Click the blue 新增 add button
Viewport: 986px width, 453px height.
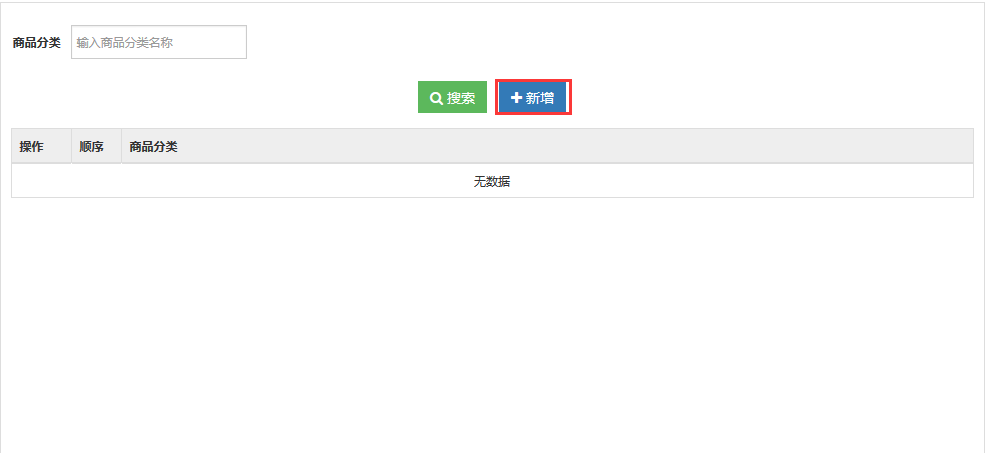pos(533,97)
